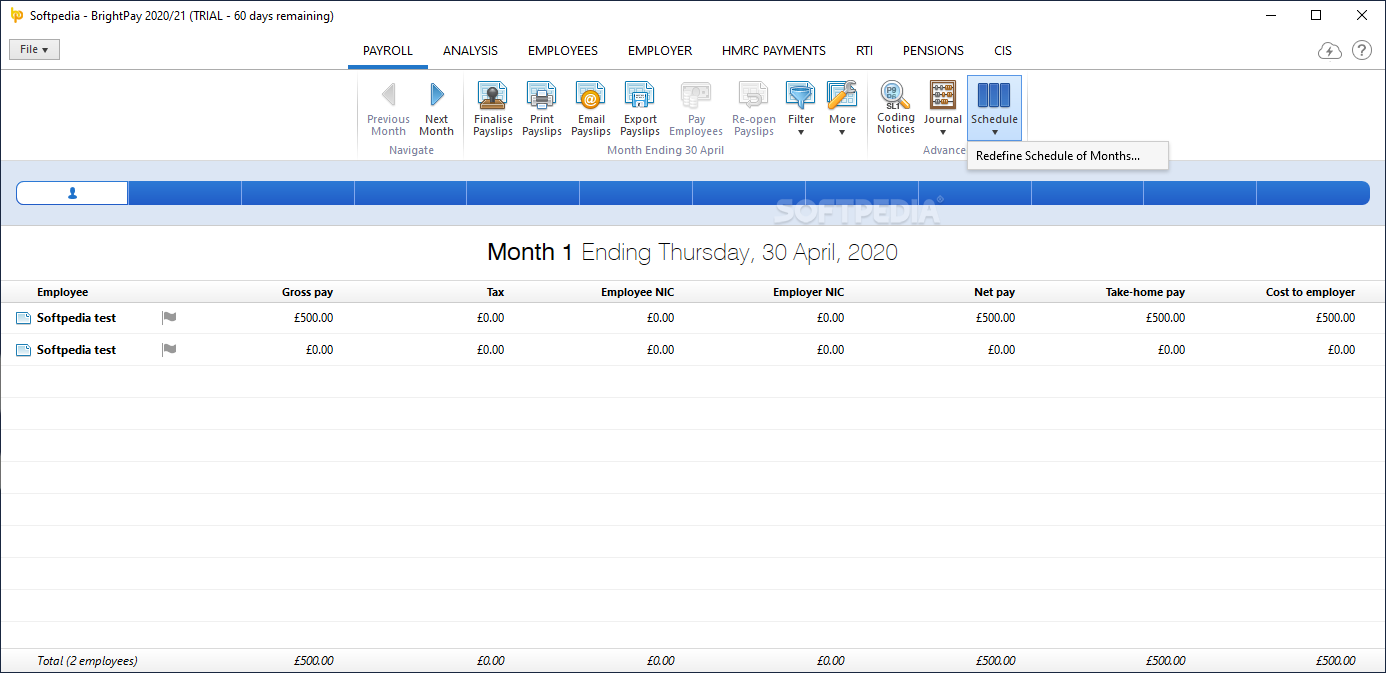
Task: Open Coding Notices
Action: click(x=896, y=109)
